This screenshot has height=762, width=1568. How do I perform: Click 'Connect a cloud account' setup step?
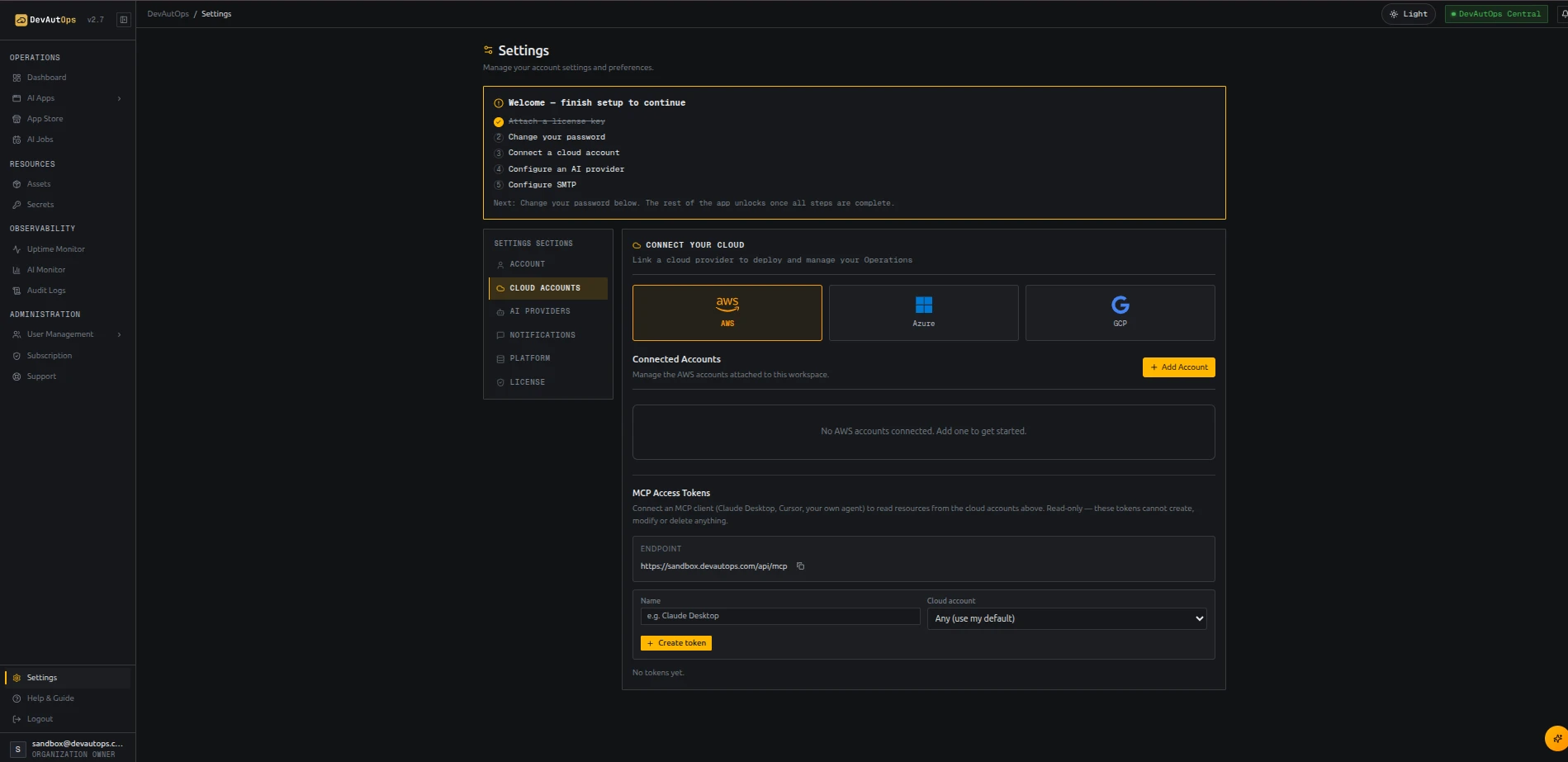564,153
